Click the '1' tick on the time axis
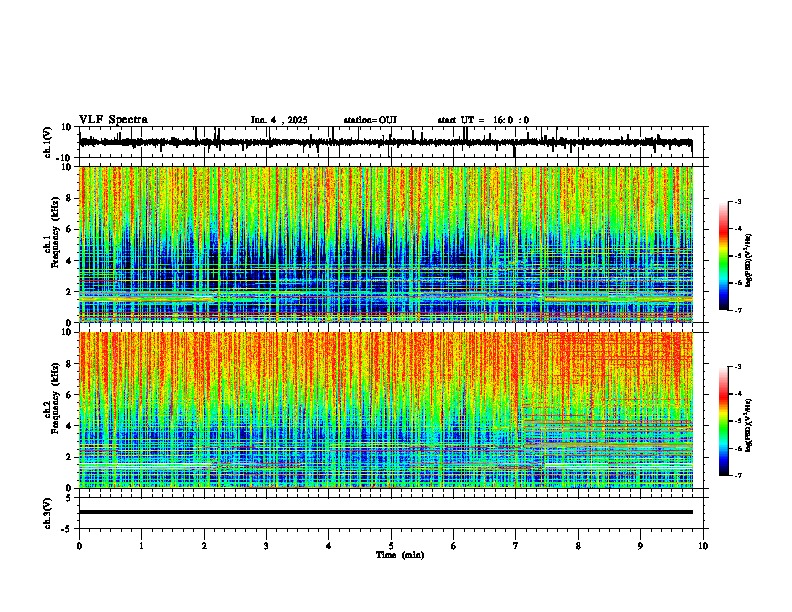Viewport: 792px width, 612px height. click(x=141, y=546)
